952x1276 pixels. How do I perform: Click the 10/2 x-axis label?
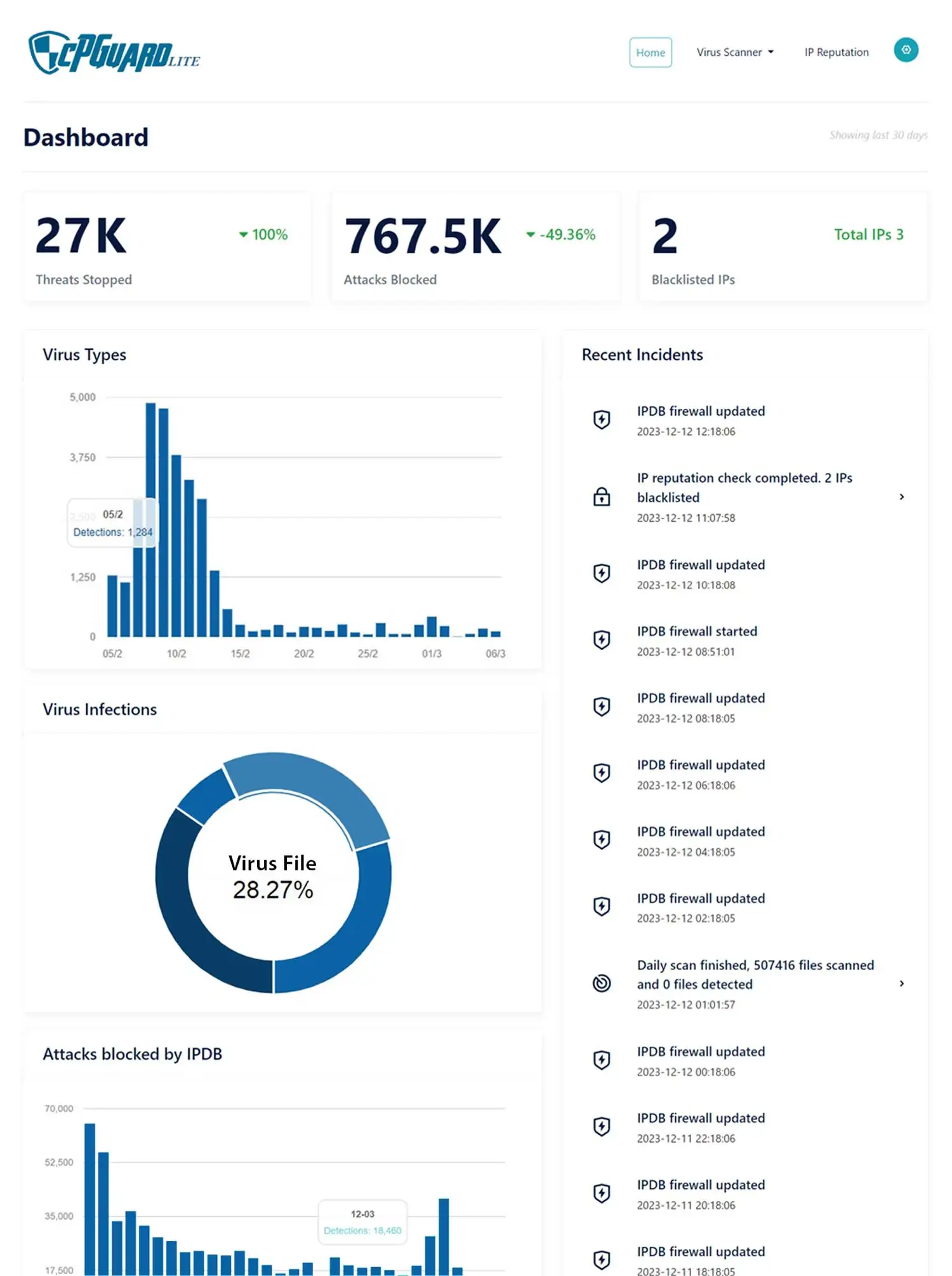point(176,653)
